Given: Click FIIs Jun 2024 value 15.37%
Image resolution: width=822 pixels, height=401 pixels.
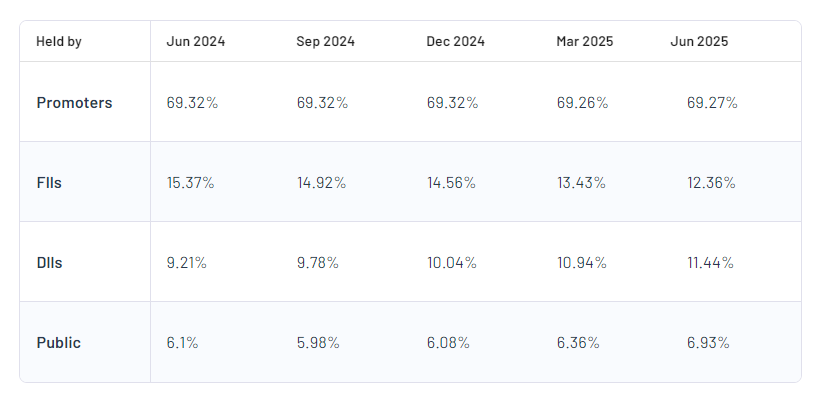Looking at the screenshot, I should coord(190,183).
